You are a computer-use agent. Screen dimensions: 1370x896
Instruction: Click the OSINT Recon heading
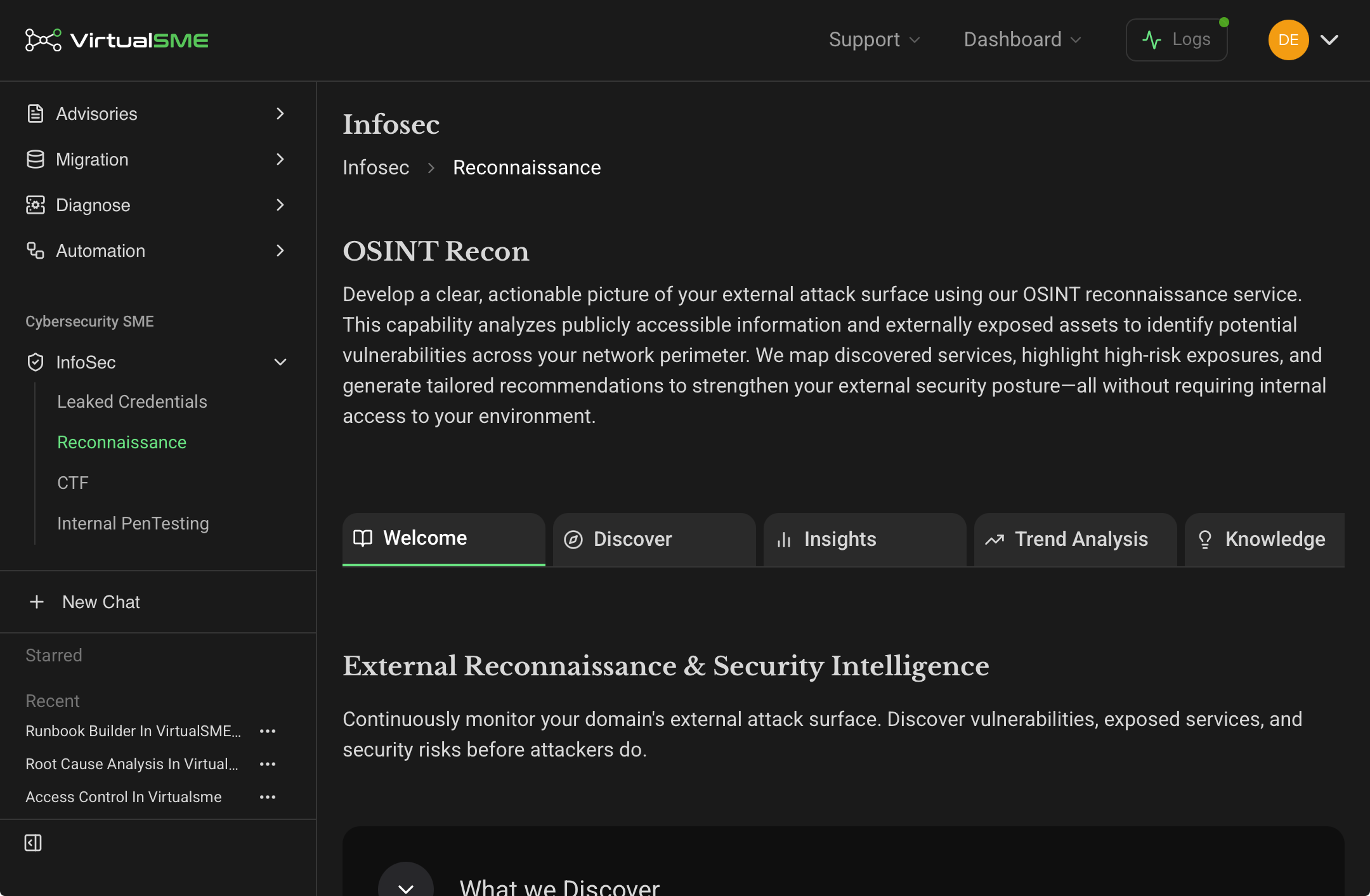click(436, 251)
